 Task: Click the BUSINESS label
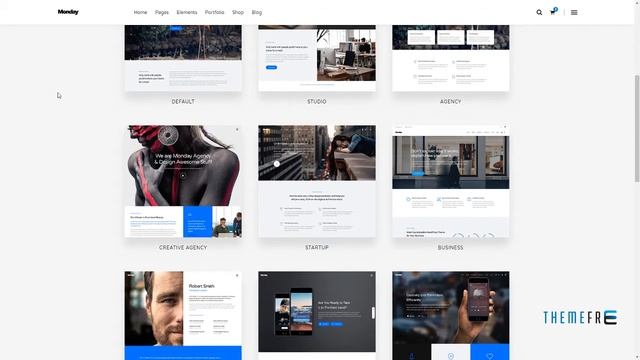(451, 247)
